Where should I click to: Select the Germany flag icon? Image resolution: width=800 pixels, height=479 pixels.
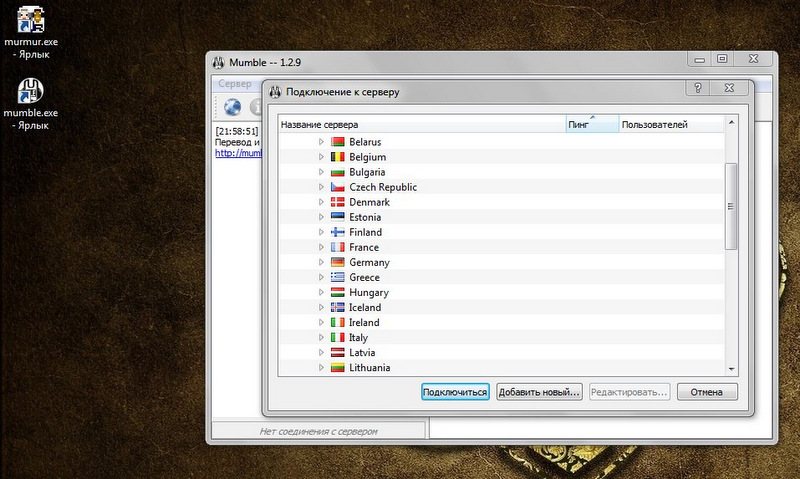click(337, 262)
